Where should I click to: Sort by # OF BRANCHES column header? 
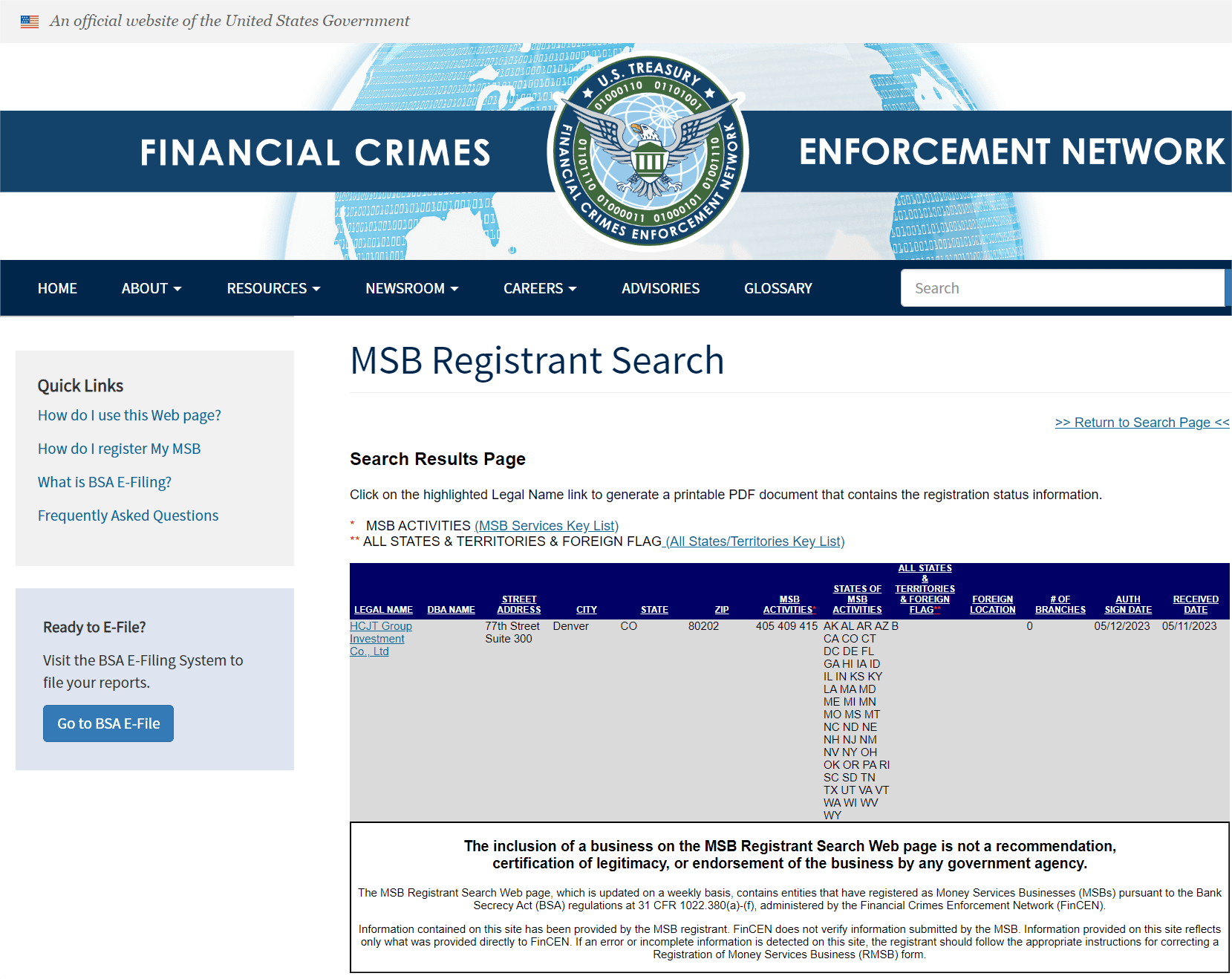click(1060, 605)
